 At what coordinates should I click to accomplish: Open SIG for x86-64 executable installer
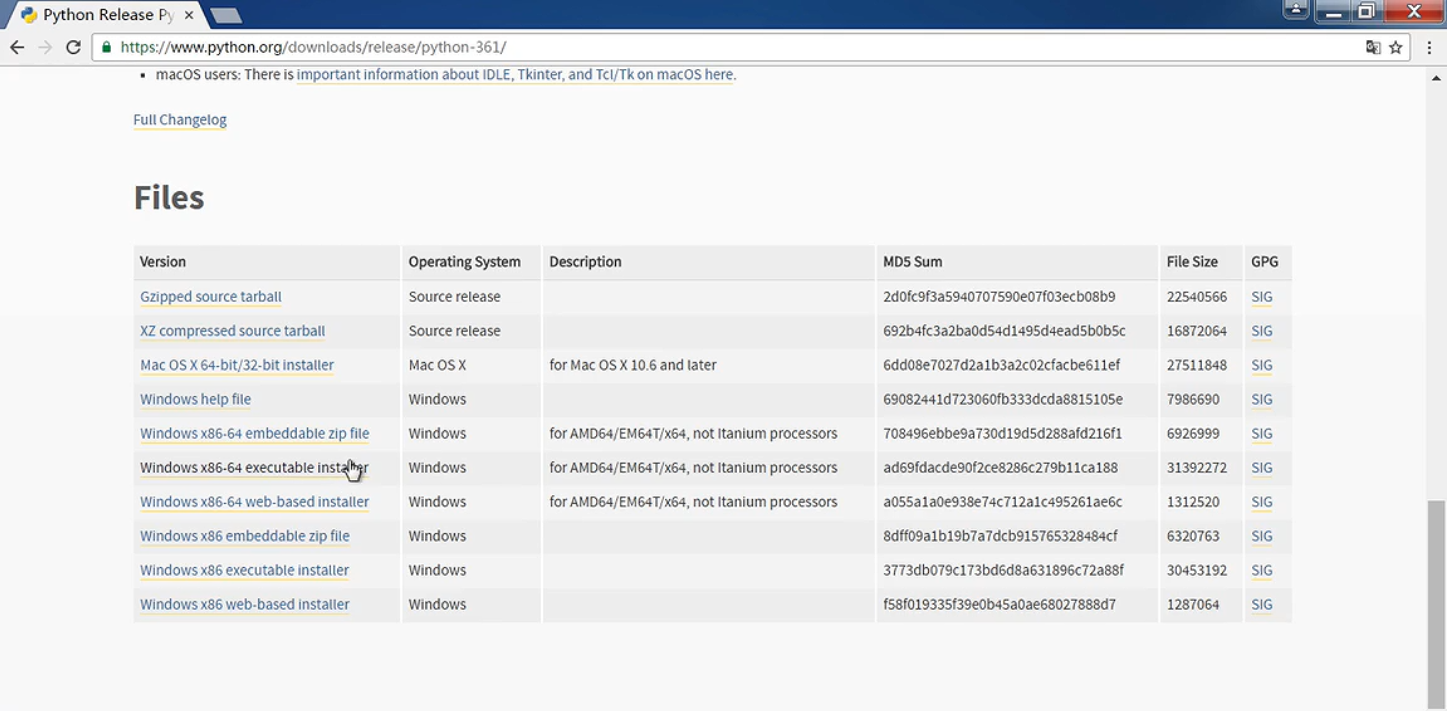pos(1262,468)
